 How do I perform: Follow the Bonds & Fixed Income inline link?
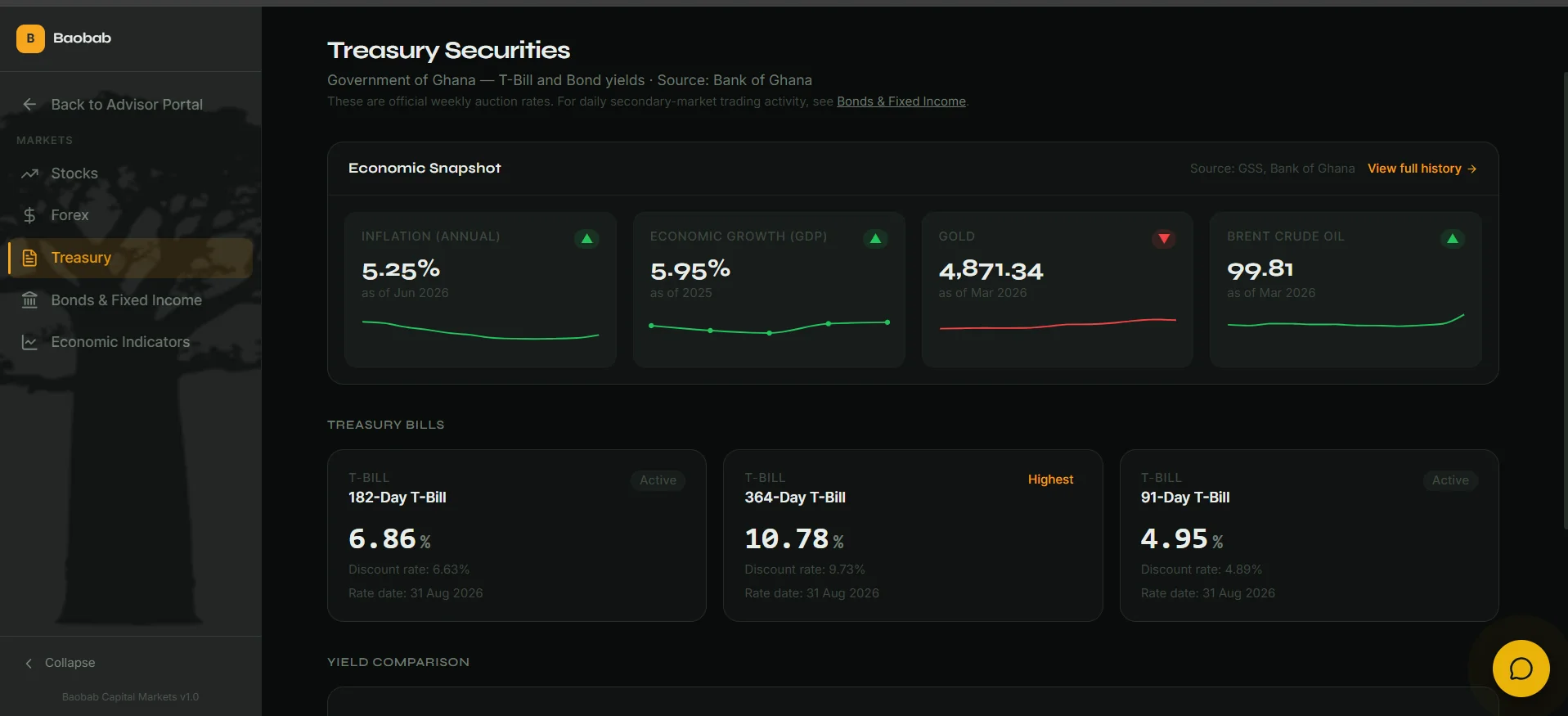click(901, 101)
